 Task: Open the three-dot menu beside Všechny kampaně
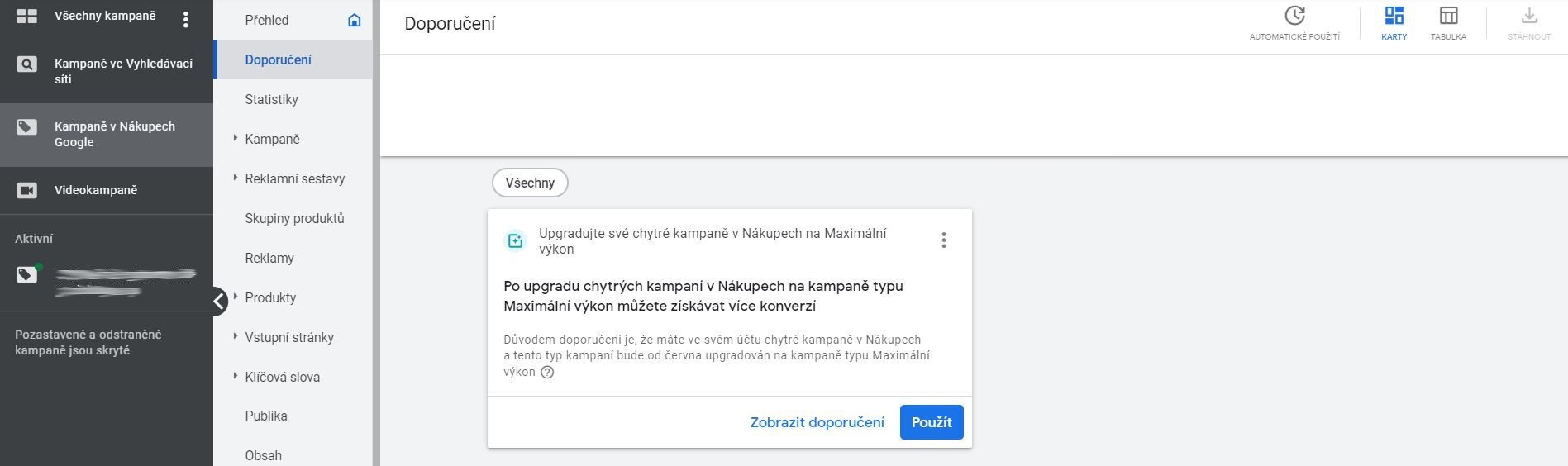click(186, 19)
